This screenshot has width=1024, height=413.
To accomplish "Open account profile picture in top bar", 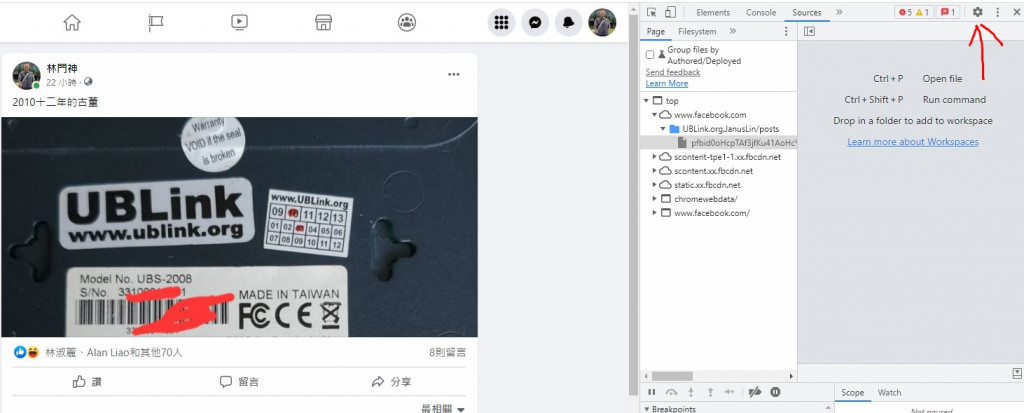I will click(x=602, y=23).
